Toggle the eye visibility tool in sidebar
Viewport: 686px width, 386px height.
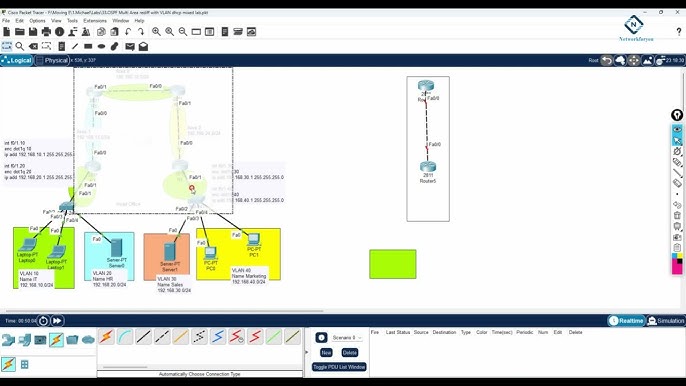tap(677, 129)
